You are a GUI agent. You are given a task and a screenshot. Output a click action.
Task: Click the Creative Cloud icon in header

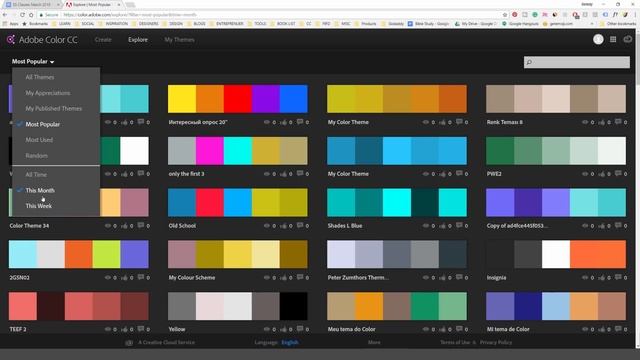627,39
